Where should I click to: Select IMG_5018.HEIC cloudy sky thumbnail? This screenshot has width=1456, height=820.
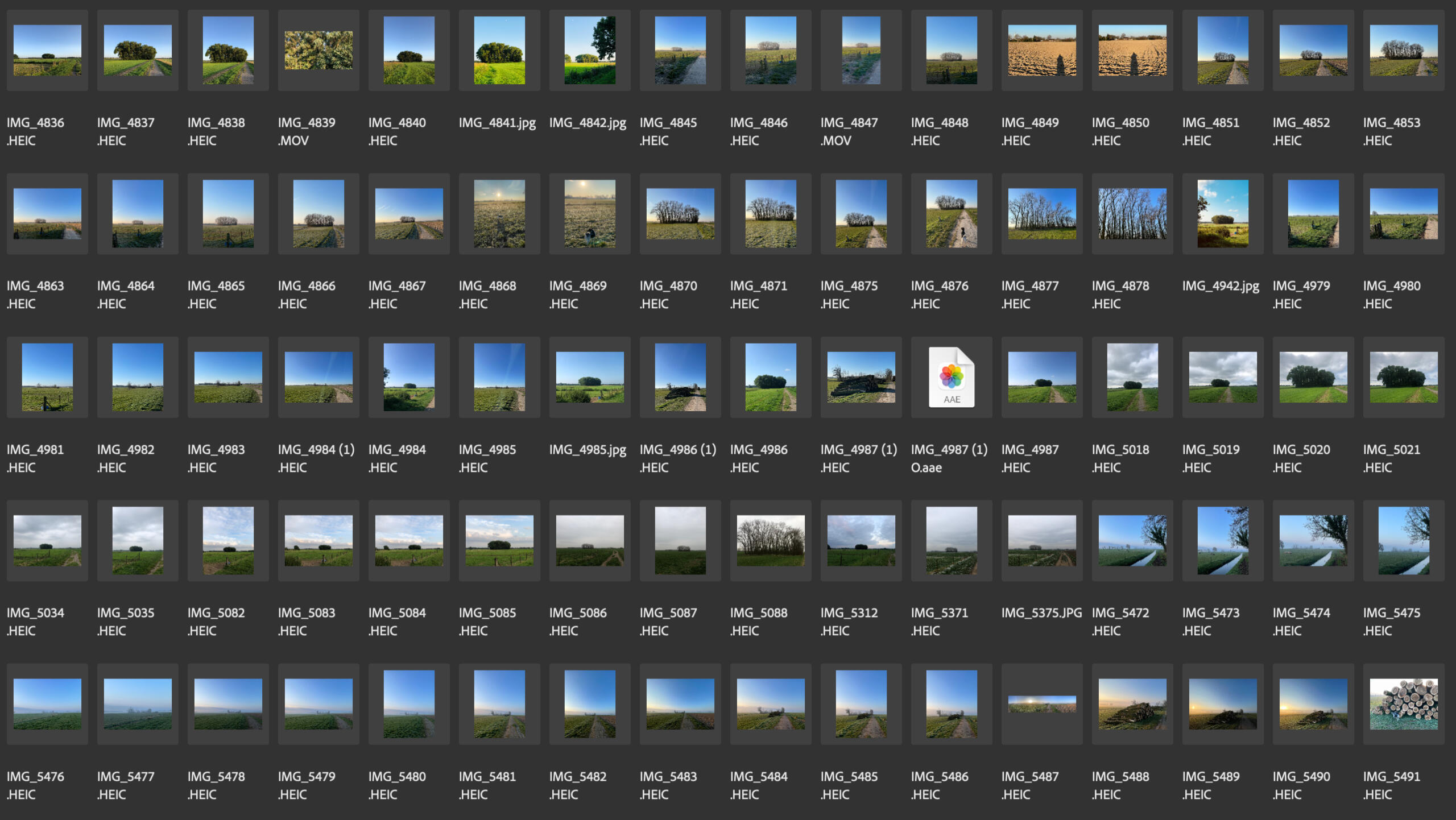click(x=1132, y=377)
